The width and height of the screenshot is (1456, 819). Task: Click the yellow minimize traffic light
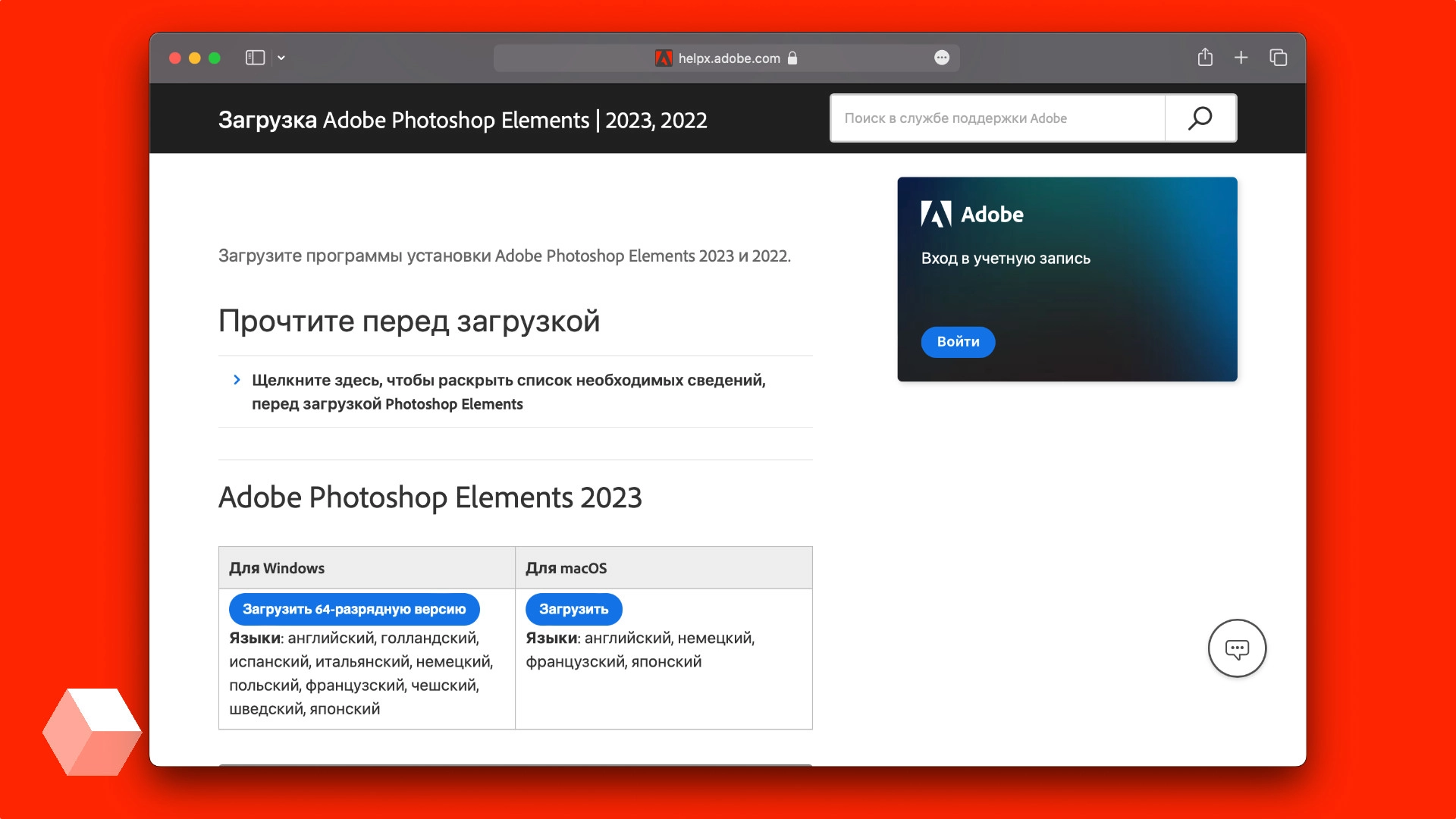(x=196, y=57)
